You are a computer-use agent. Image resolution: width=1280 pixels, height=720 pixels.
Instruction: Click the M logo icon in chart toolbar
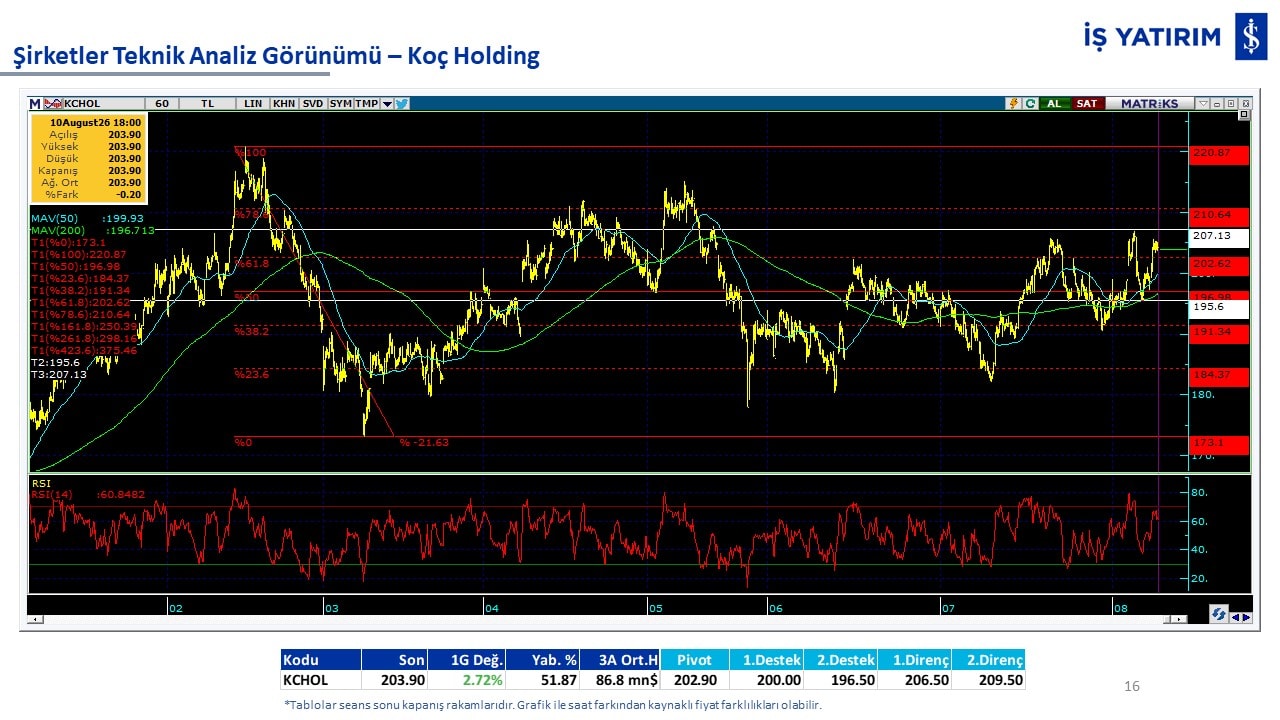34,103
